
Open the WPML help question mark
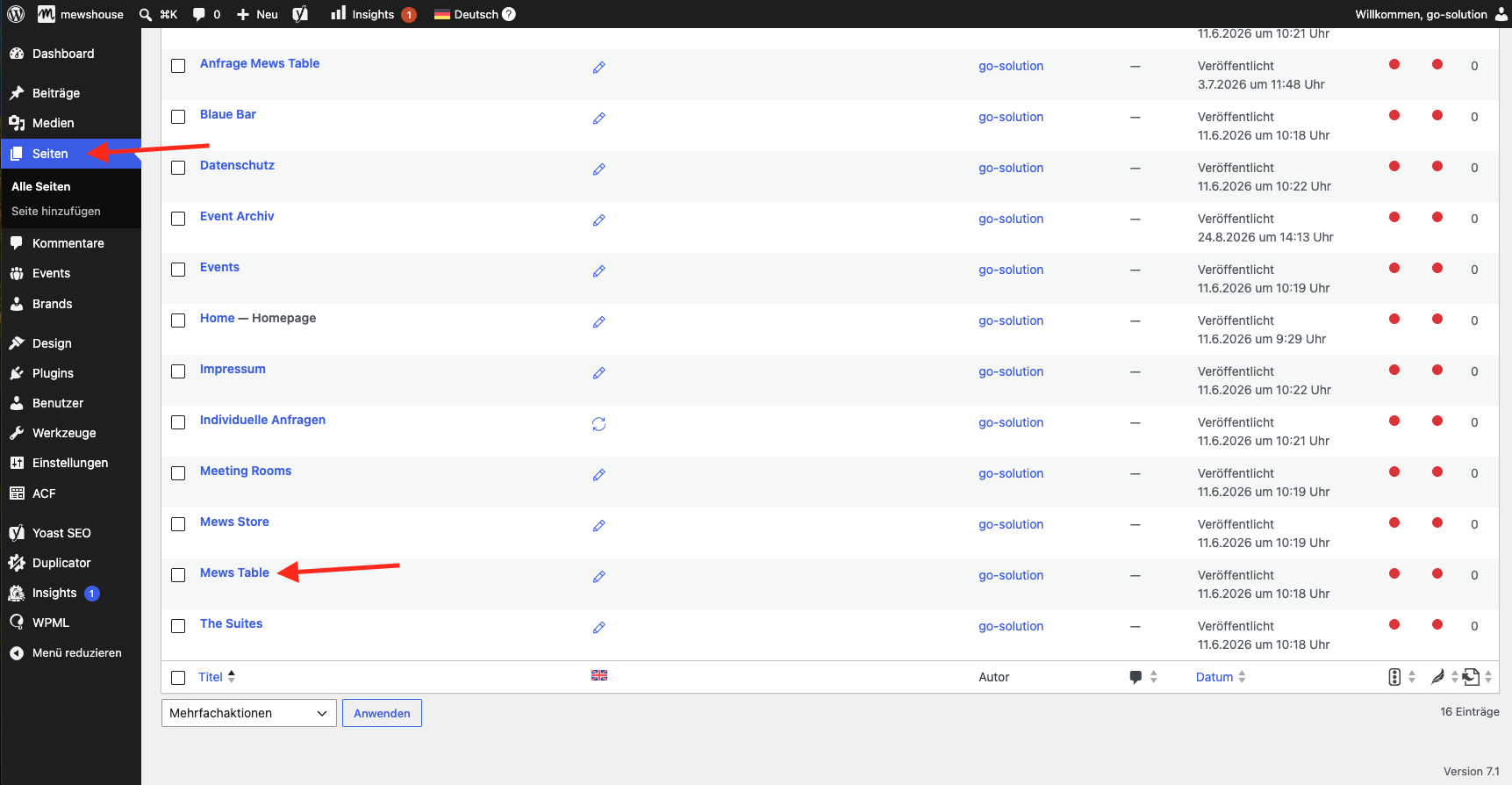click(509, 14)
